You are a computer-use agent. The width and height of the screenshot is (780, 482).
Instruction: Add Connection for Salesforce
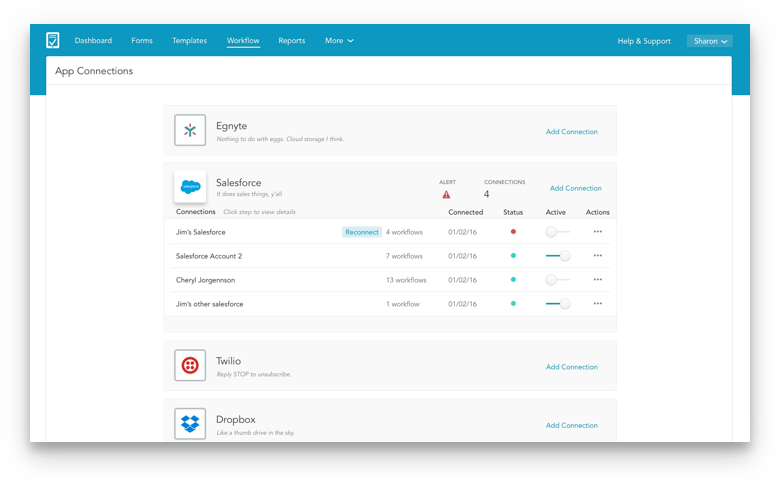(x=576, y=188)
